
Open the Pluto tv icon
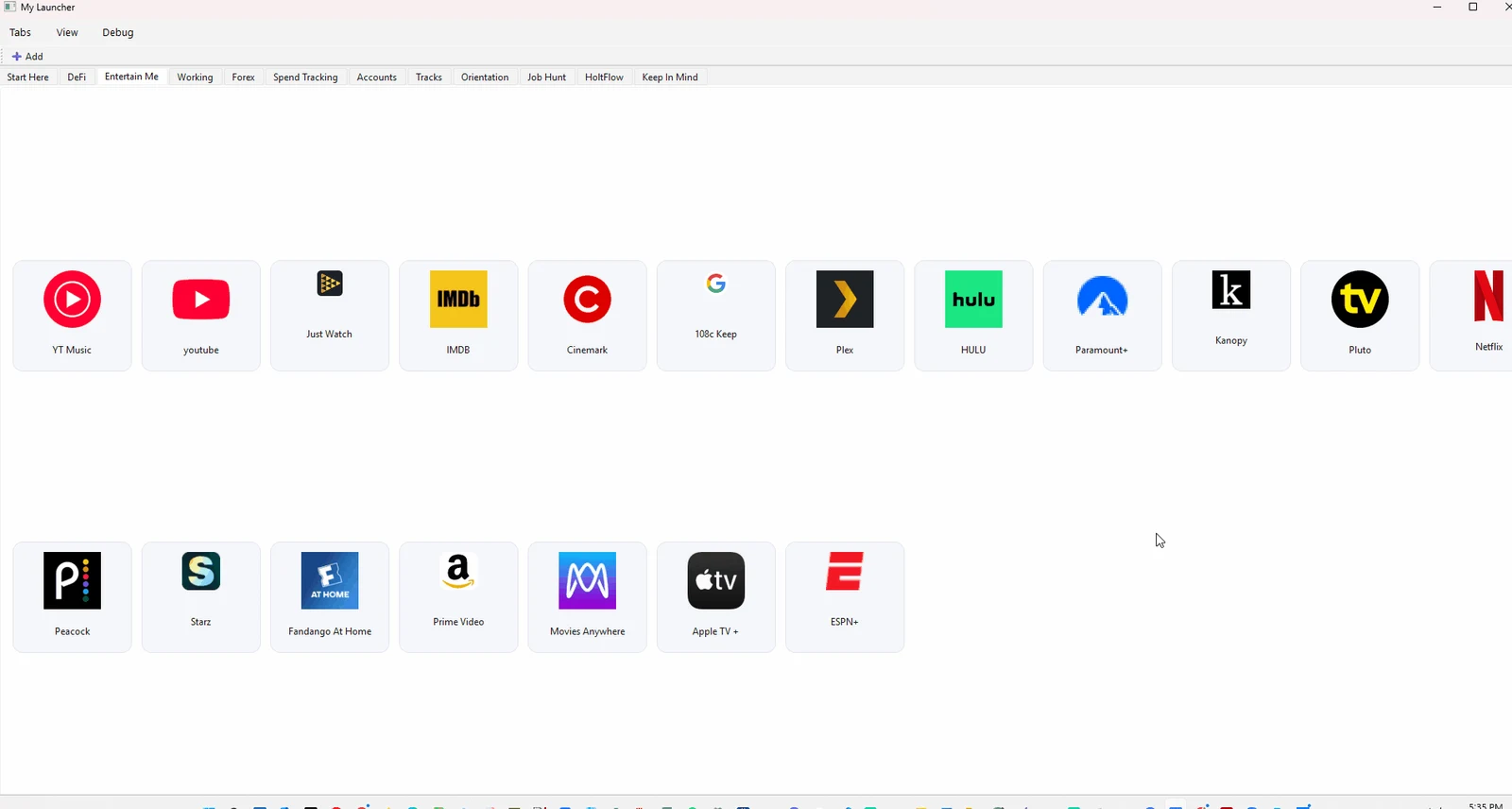click(x=1360, y=316)
